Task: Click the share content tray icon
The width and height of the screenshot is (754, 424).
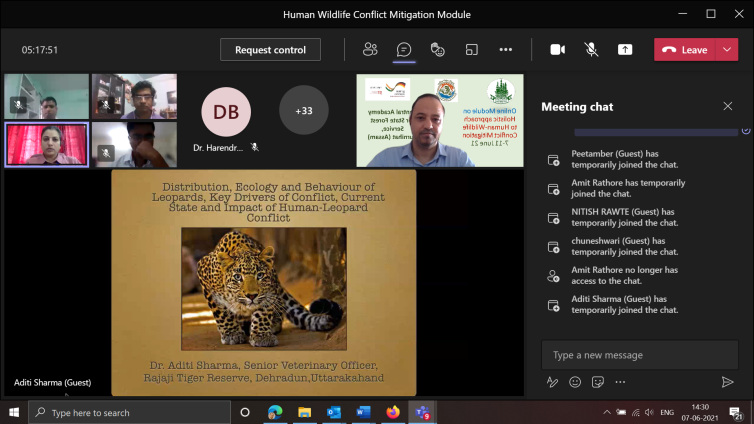Action: [625, 49]
